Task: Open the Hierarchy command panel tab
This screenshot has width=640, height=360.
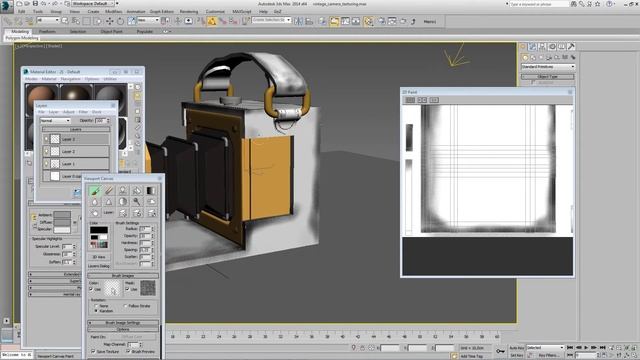Action: (x=542, y=47)
